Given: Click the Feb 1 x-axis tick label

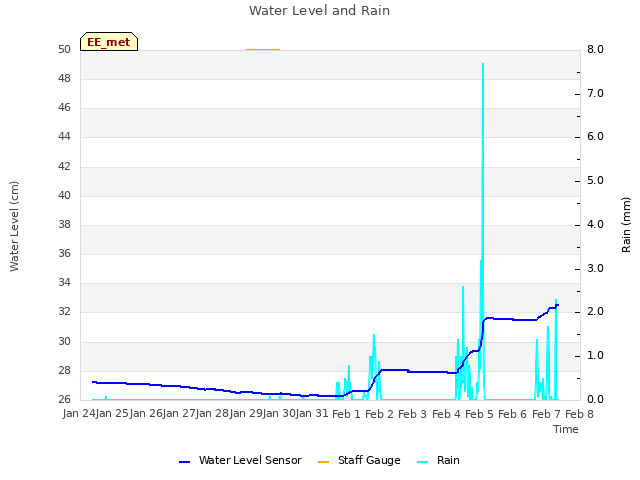Looking at the screenshot, I should [346, 414].
